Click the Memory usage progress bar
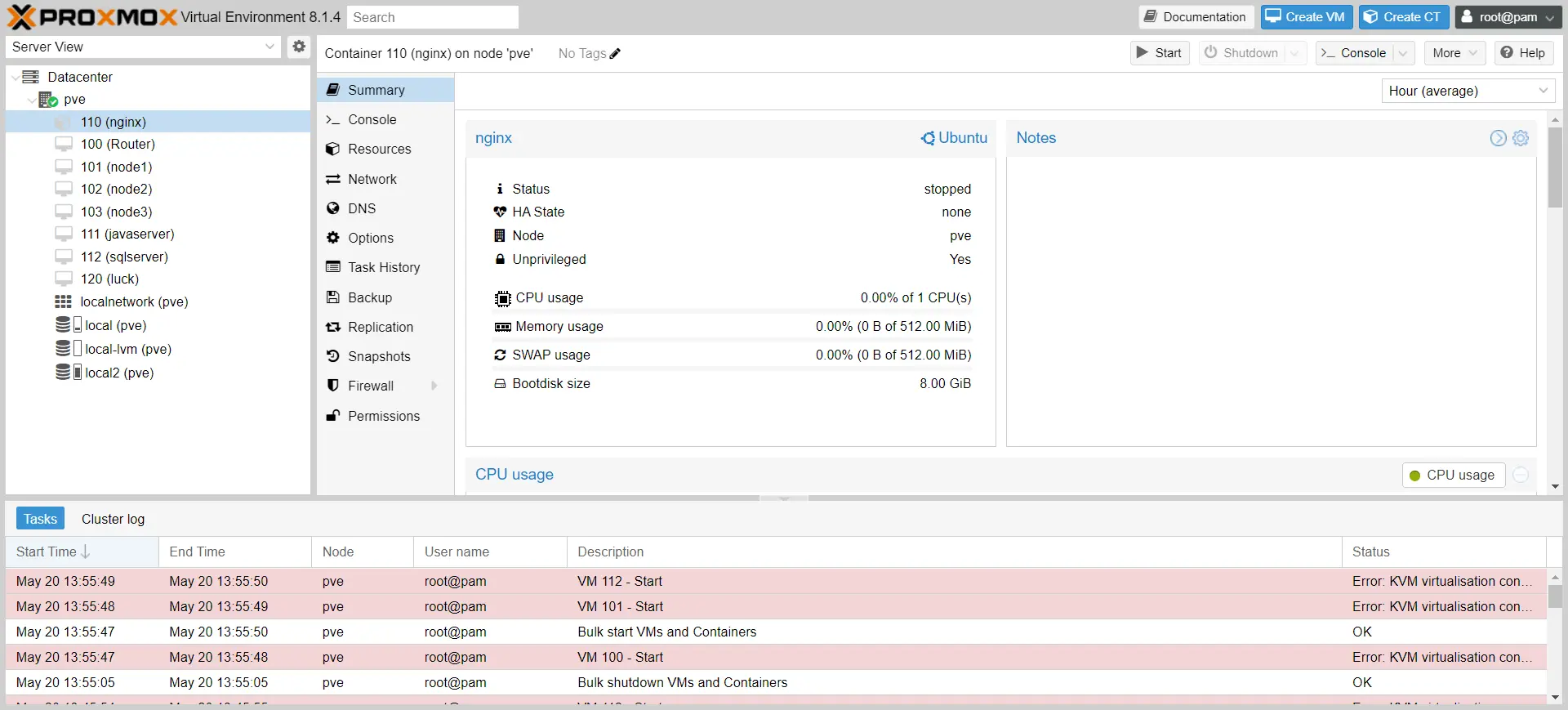 pyautogui.click(x=733, y=341)
